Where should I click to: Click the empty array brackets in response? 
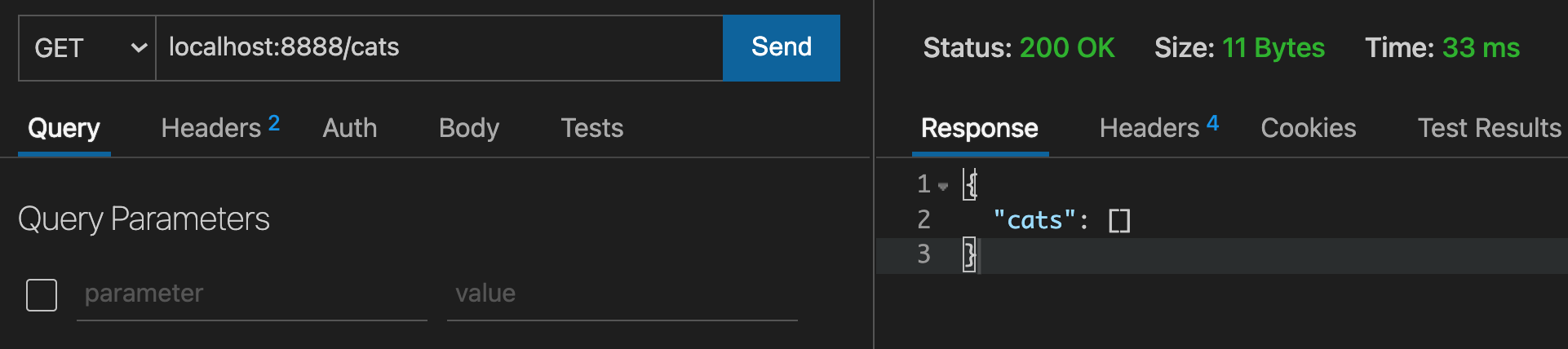pyautogui.click(x=1119, y=220)
